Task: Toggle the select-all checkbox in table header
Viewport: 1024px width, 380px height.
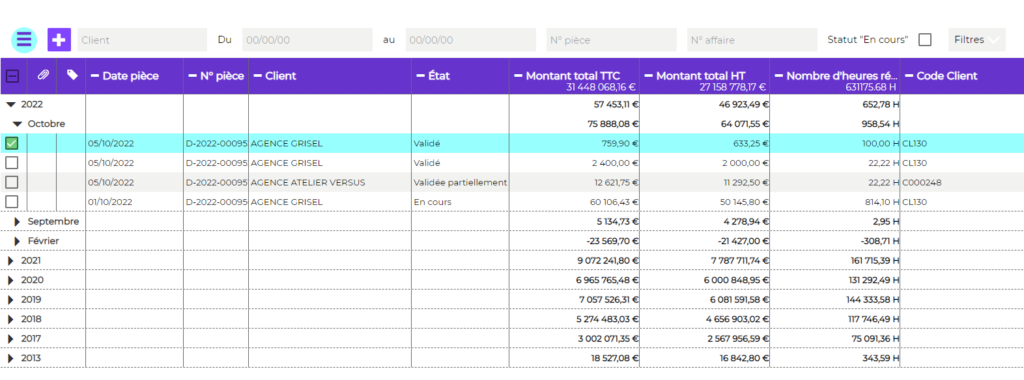Action: click(x=12, y=76)
